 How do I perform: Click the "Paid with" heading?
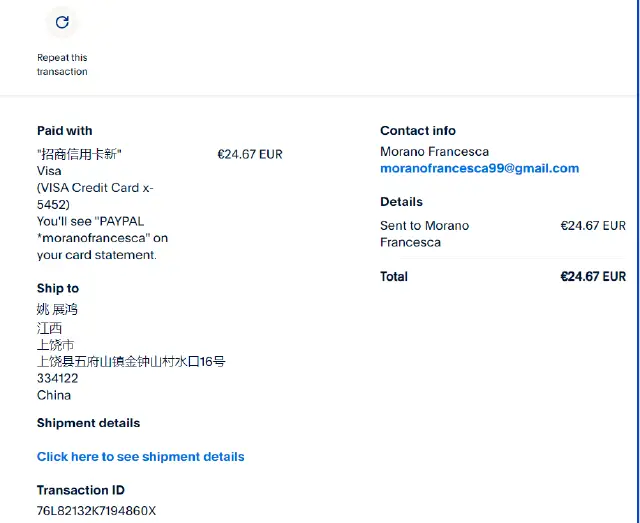pos(64,131)
